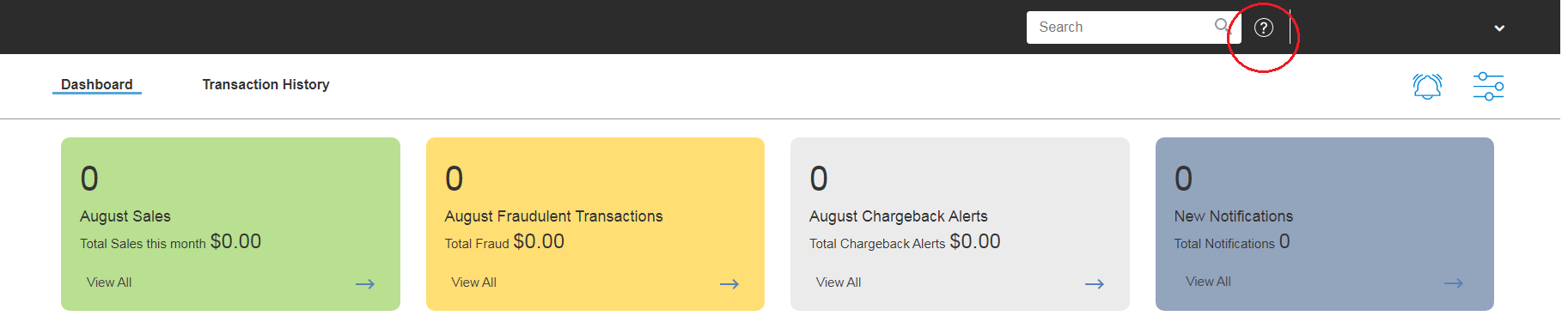Select the green August Sales card
Viewport: 1568px width, 322px height.
230,224
